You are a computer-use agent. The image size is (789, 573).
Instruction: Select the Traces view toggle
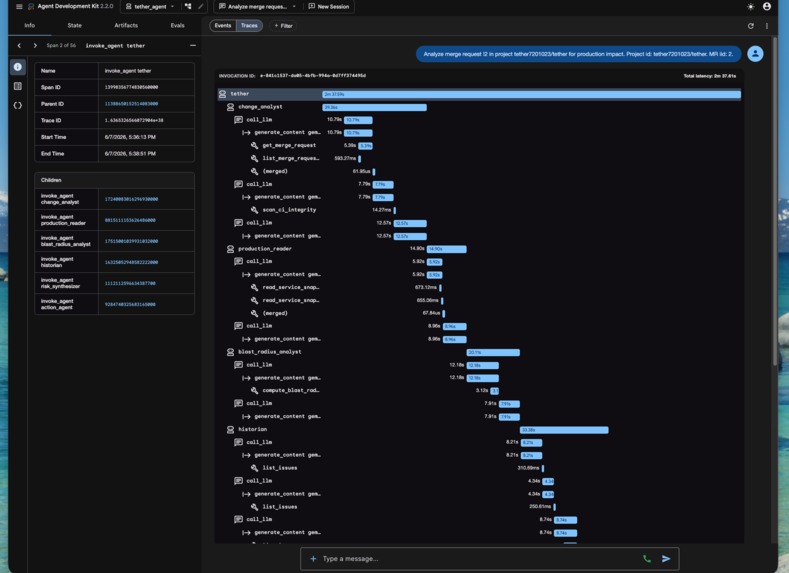pyautogui.click(x=249, y=26)
